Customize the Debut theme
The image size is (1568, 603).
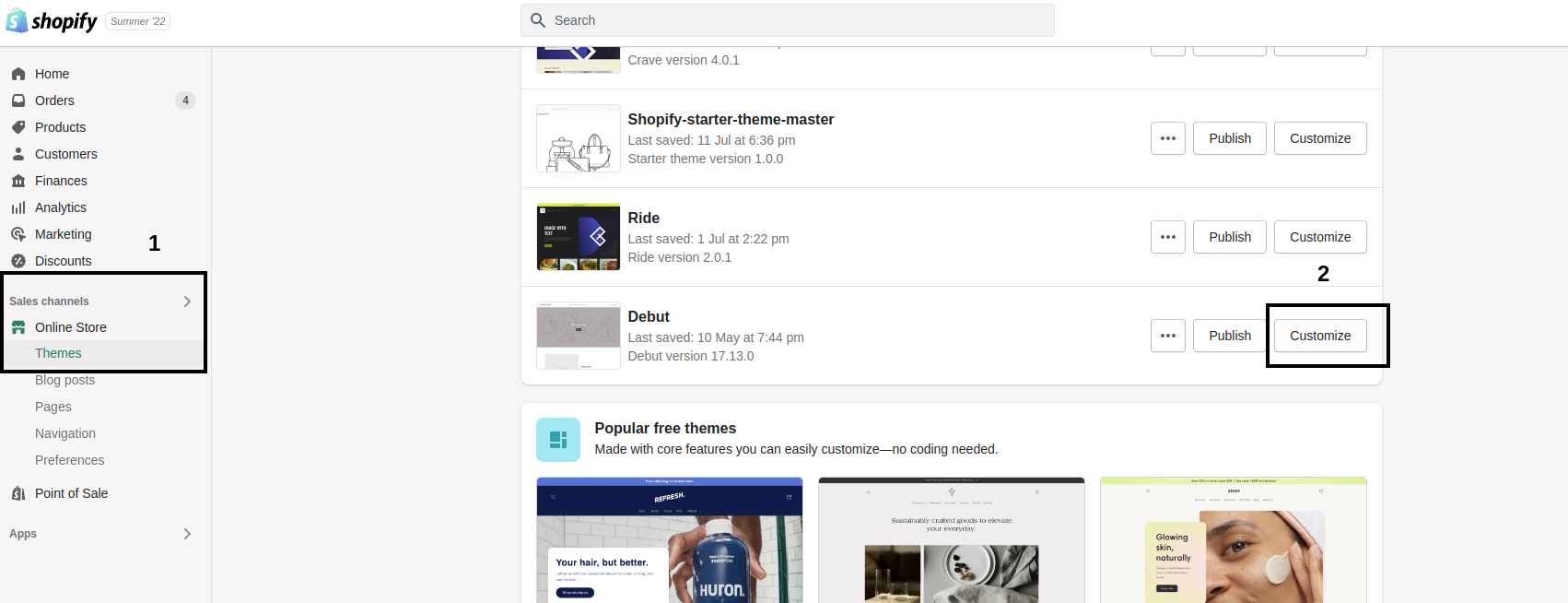point(1320,336)
